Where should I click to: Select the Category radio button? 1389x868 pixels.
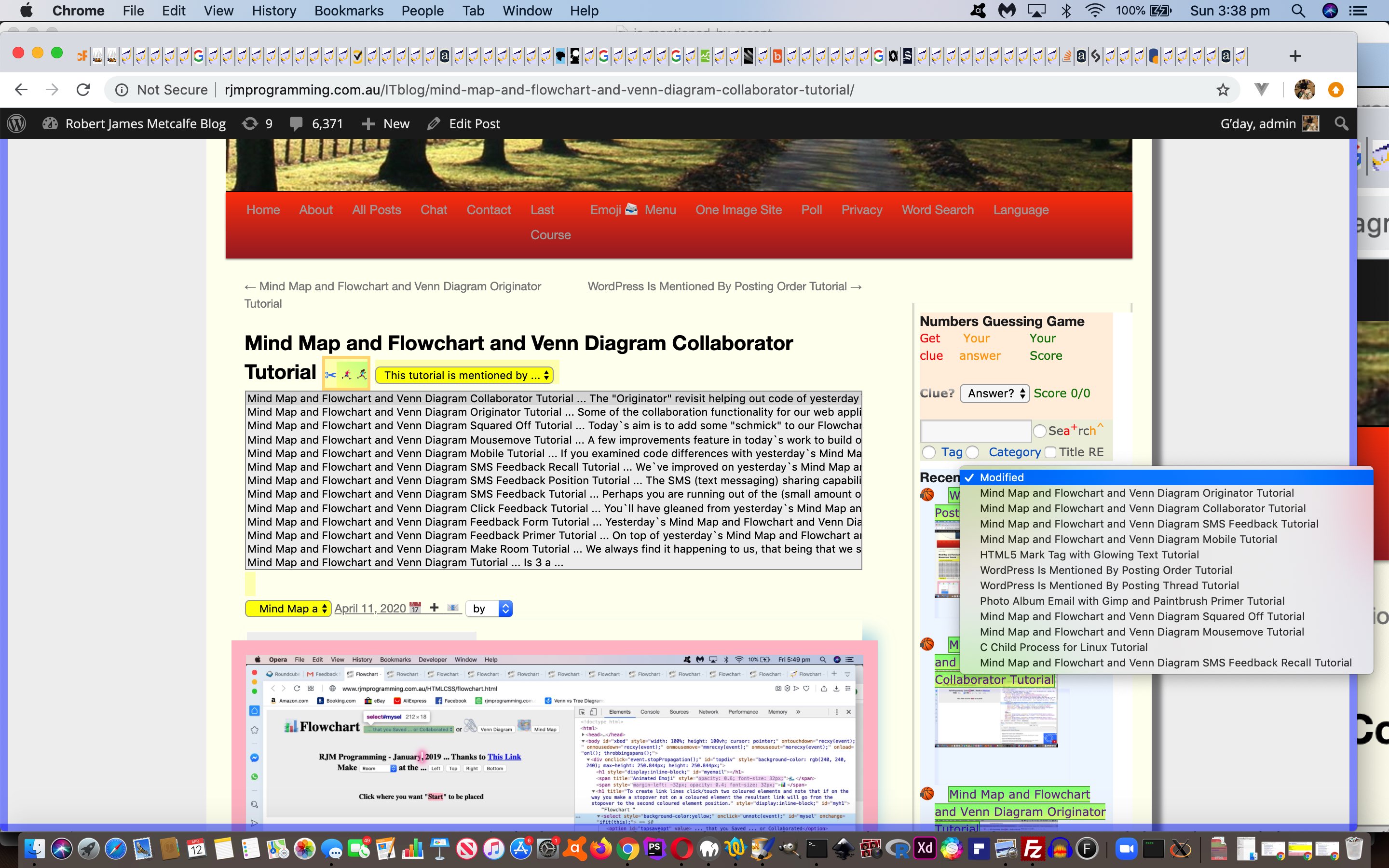click(972, 452)
